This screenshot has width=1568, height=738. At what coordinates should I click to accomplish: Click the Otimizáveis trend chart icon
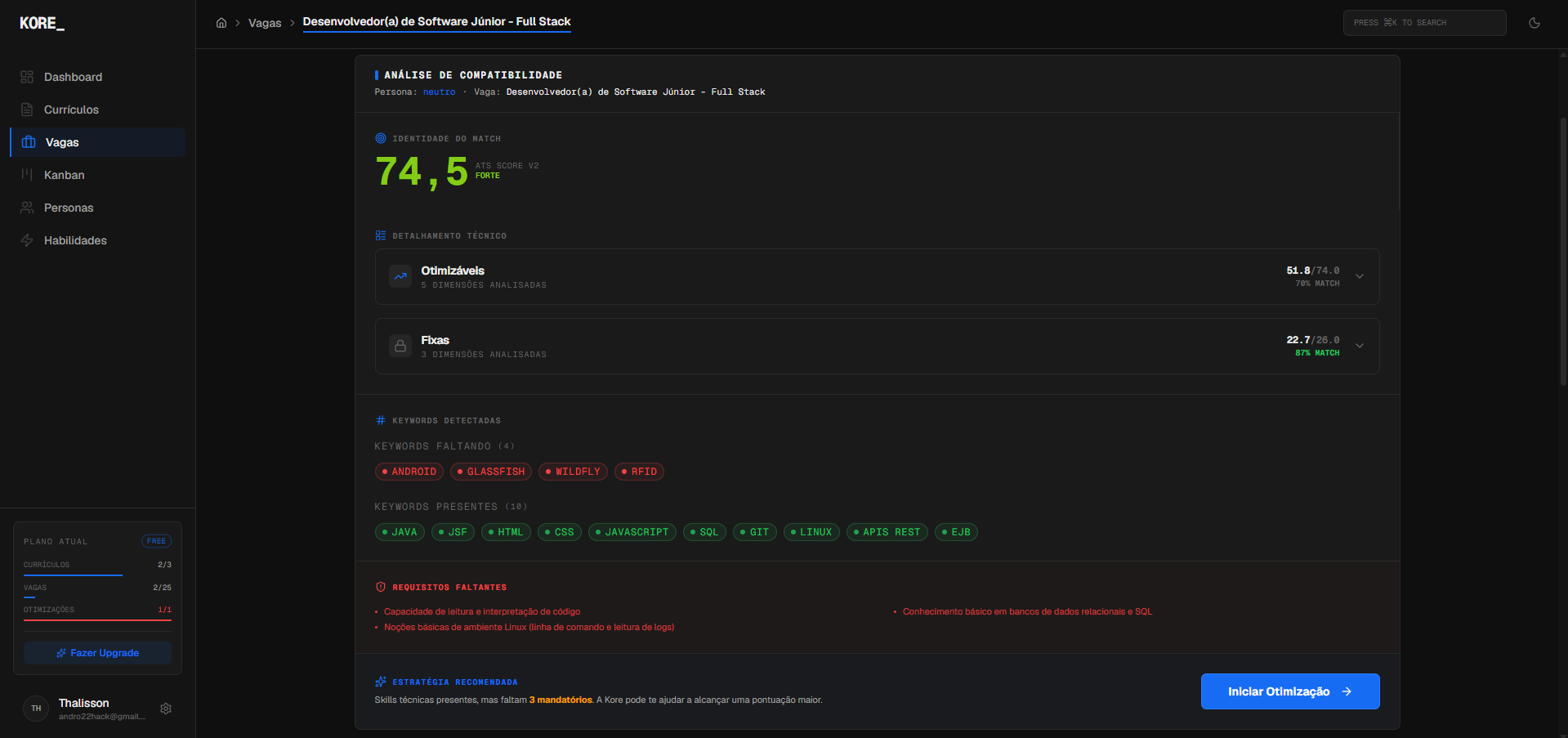(400, 276)
